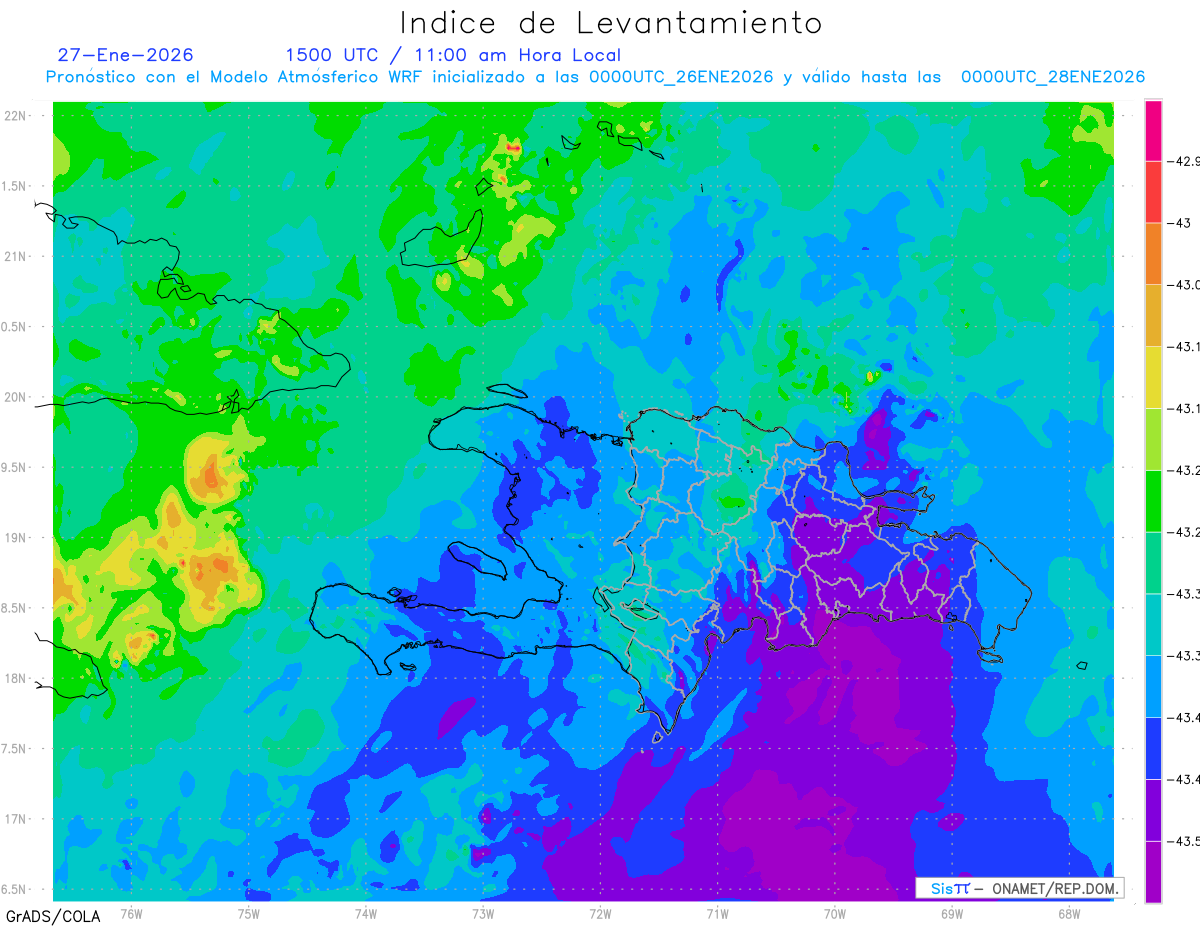The image size is (1200, 927).
Task: Click the date label '27-Ene-2026'
Action: (x=126, y=55)
